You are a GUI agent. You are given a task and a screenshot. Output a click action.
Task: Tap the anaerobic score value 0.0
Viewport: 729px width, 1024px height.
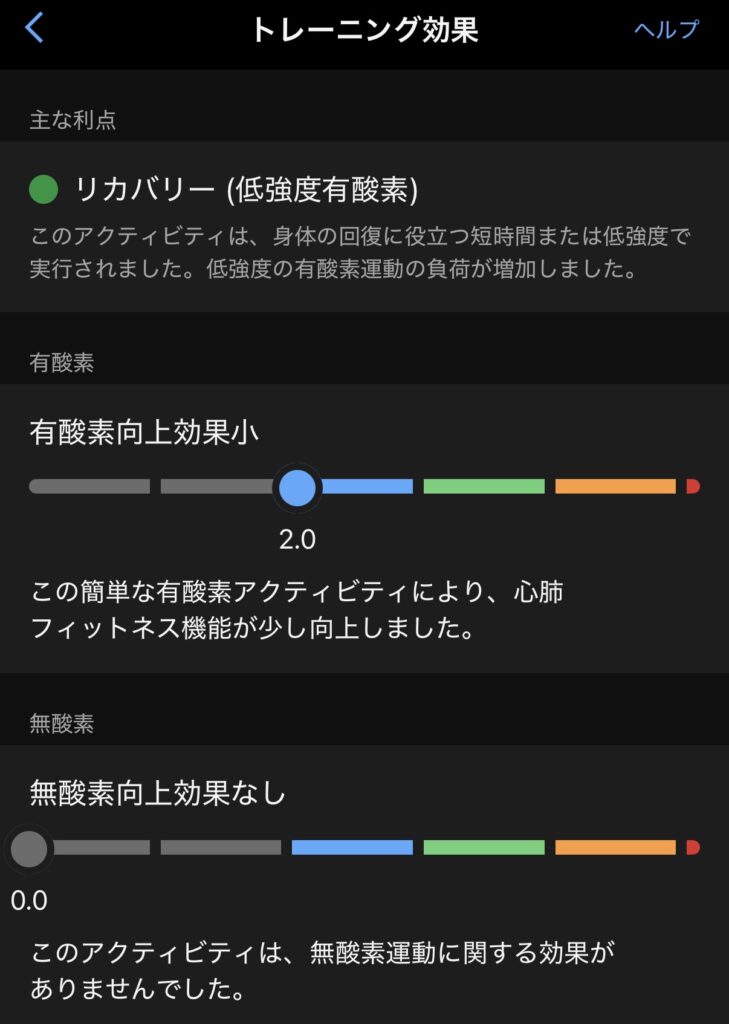[29, 901]
